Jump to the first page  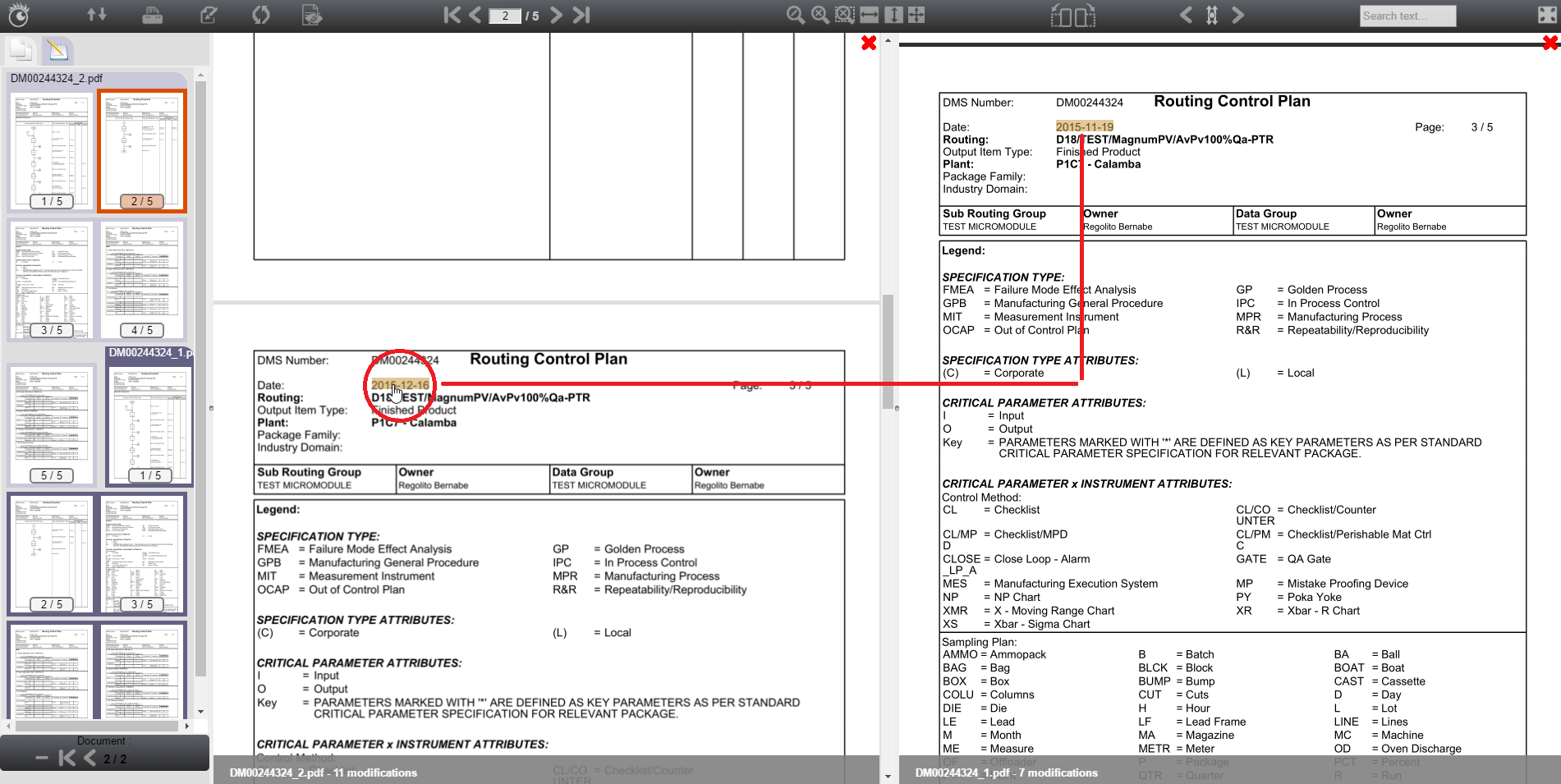point(452,15)
